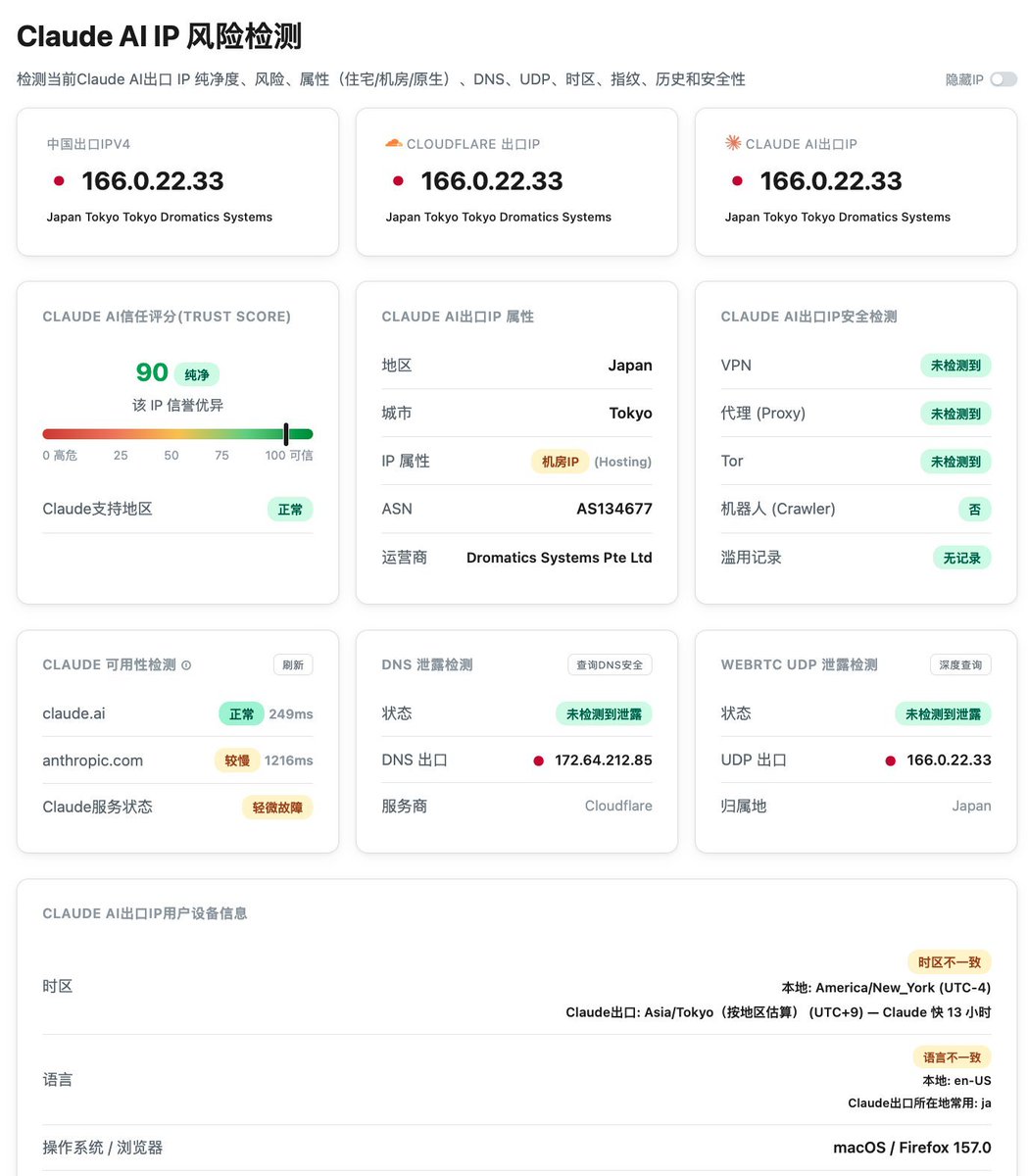Viewport: 1028px width, 1176px height.
Task: Click the 服务商 value Cloudflare
Action: [x=618, y=807]
